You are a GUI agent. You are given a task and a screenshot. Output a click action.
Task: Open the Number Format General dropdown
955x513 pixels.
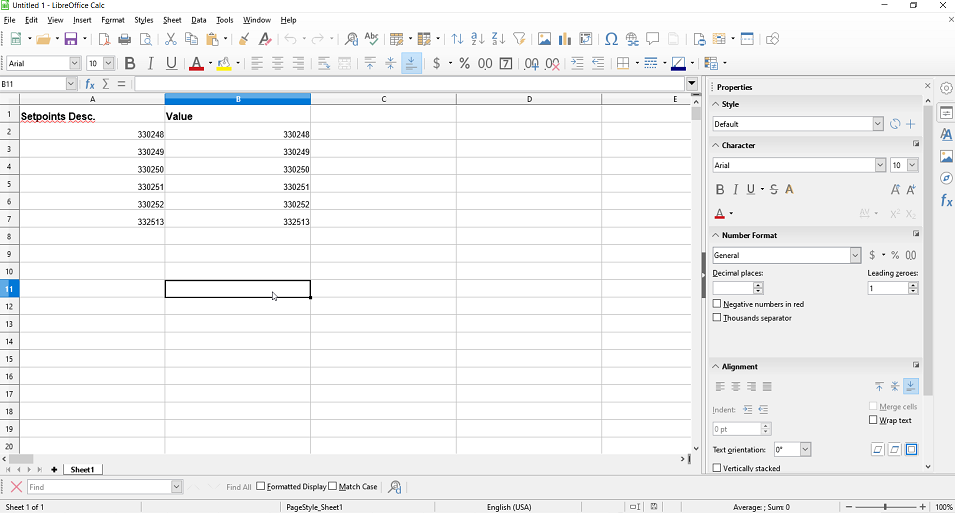pyautogui.click(x=855, y=255)
